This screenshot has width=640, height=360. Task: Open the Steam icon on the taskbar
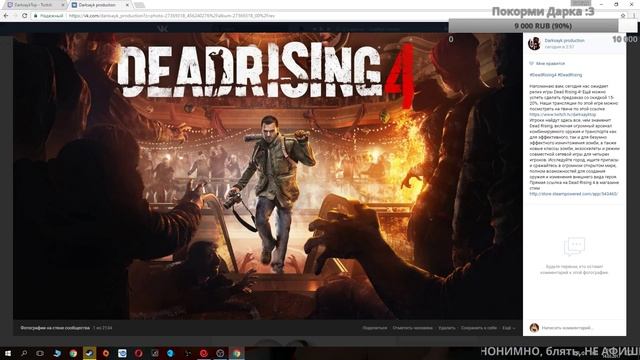[x=89, y=353]
